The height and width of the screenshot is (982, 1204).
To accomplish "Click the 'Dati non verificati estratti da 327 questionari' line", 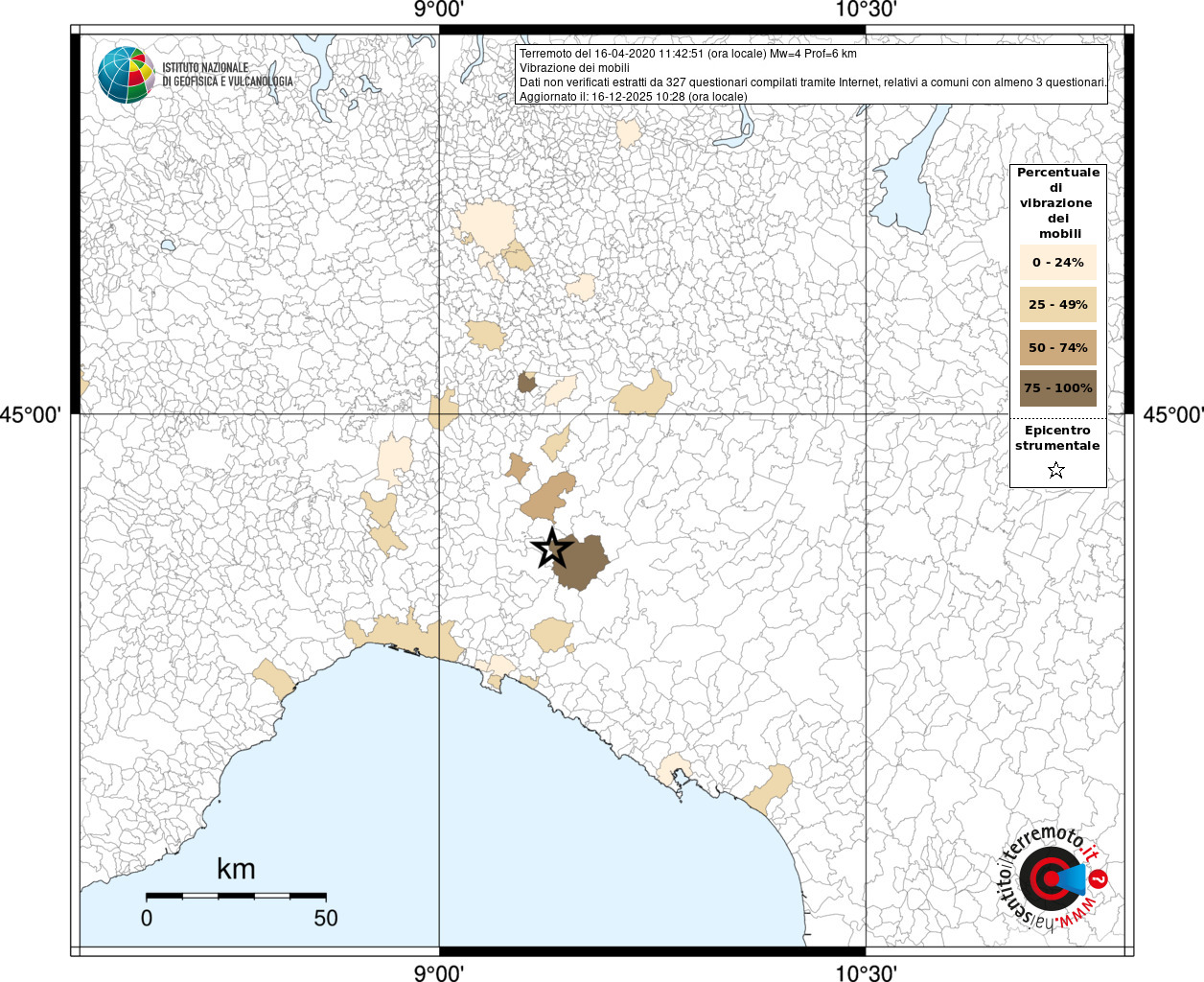I will (x=813, y=82).
